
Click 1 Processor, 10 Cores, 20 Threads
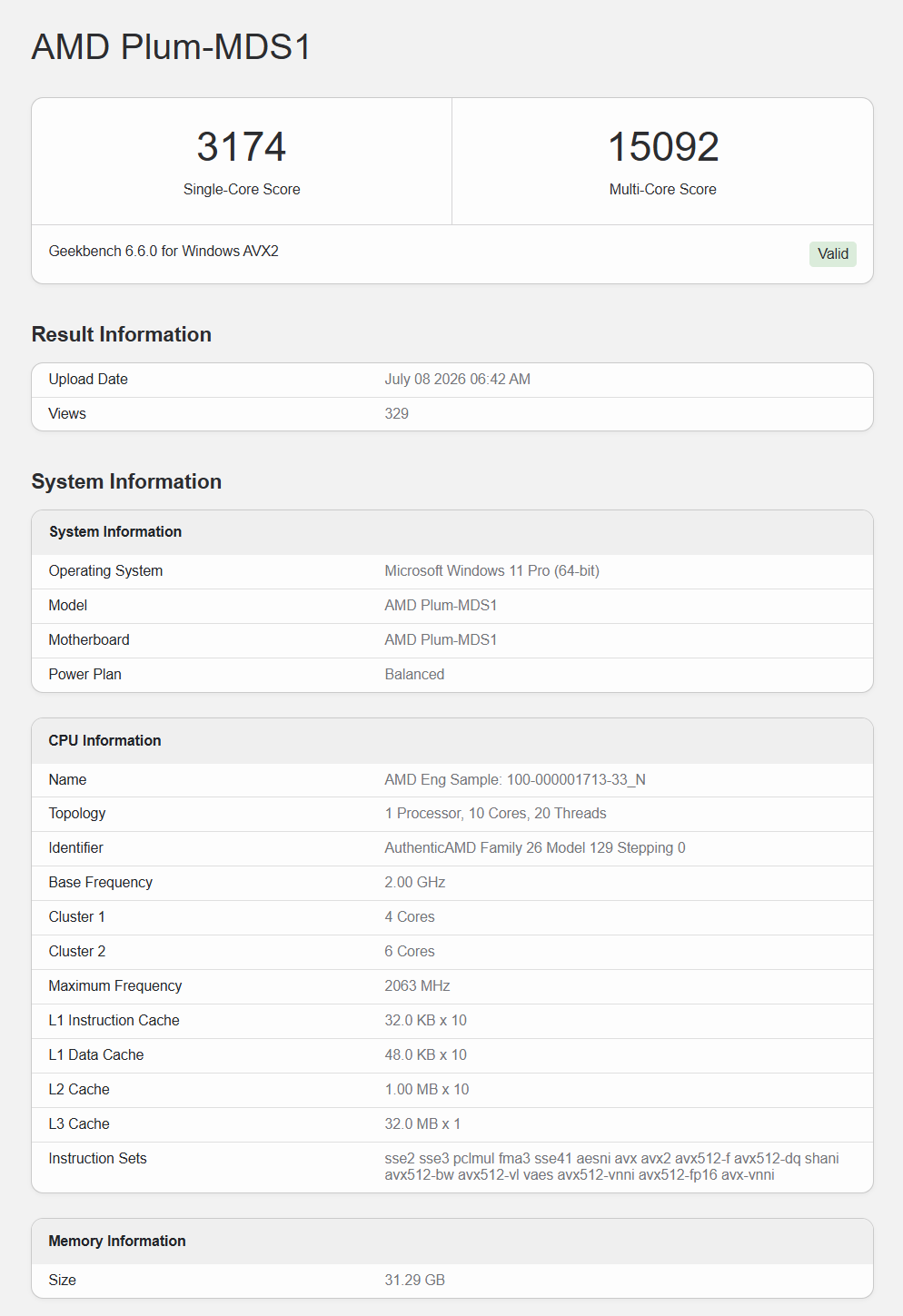pos(495,813)
